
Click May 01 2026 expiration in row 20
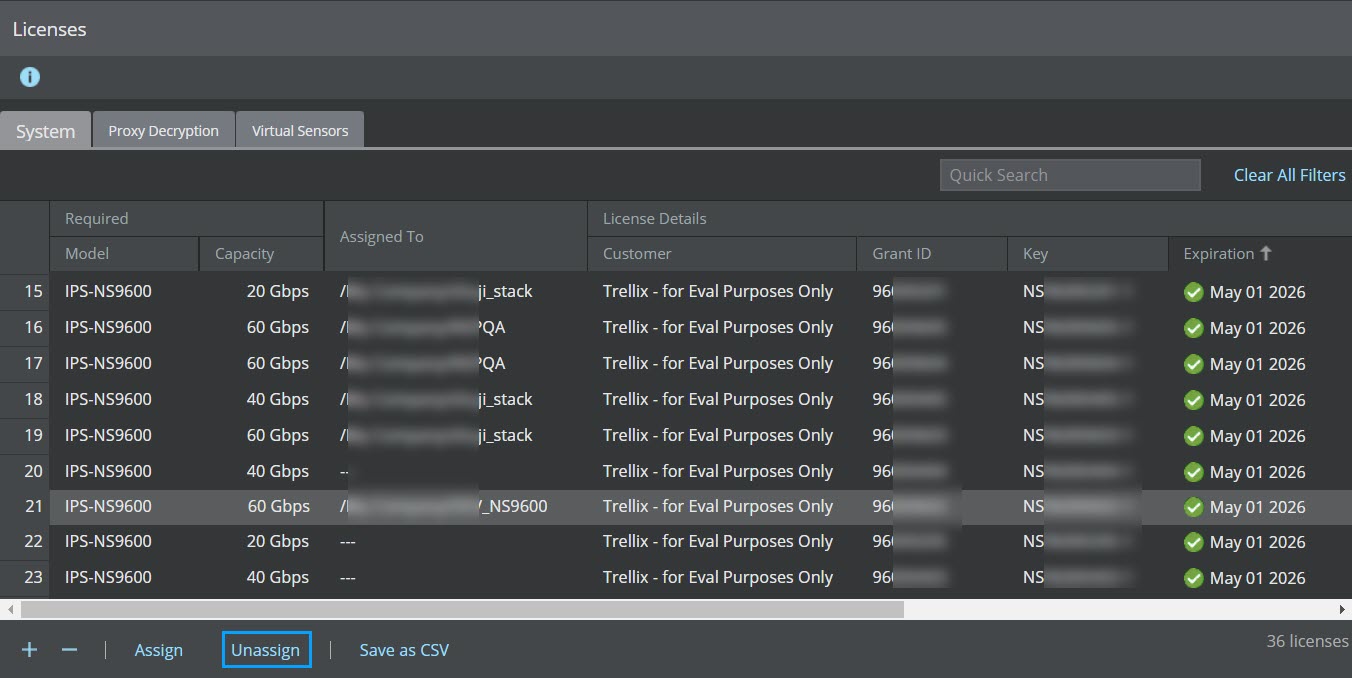click(1258, 472)
